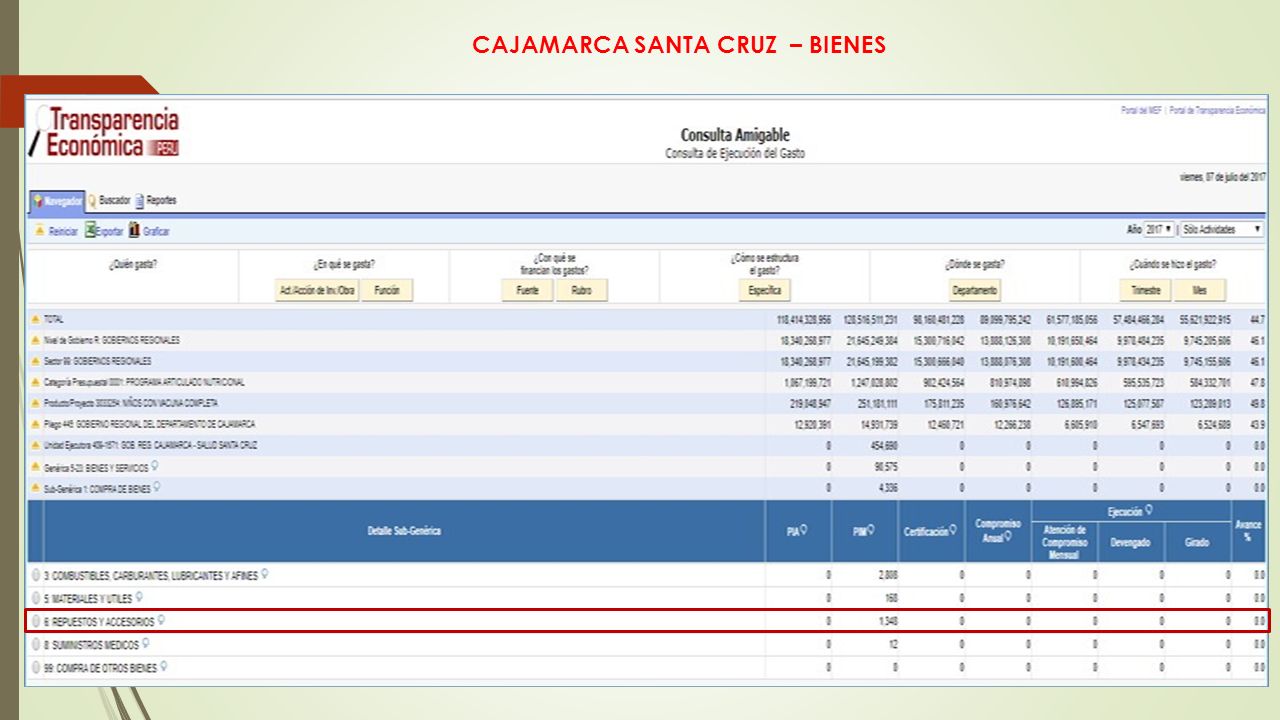Click info icon next to PIM header
This screenshot has height=720, width=1280.
[871, 531]
